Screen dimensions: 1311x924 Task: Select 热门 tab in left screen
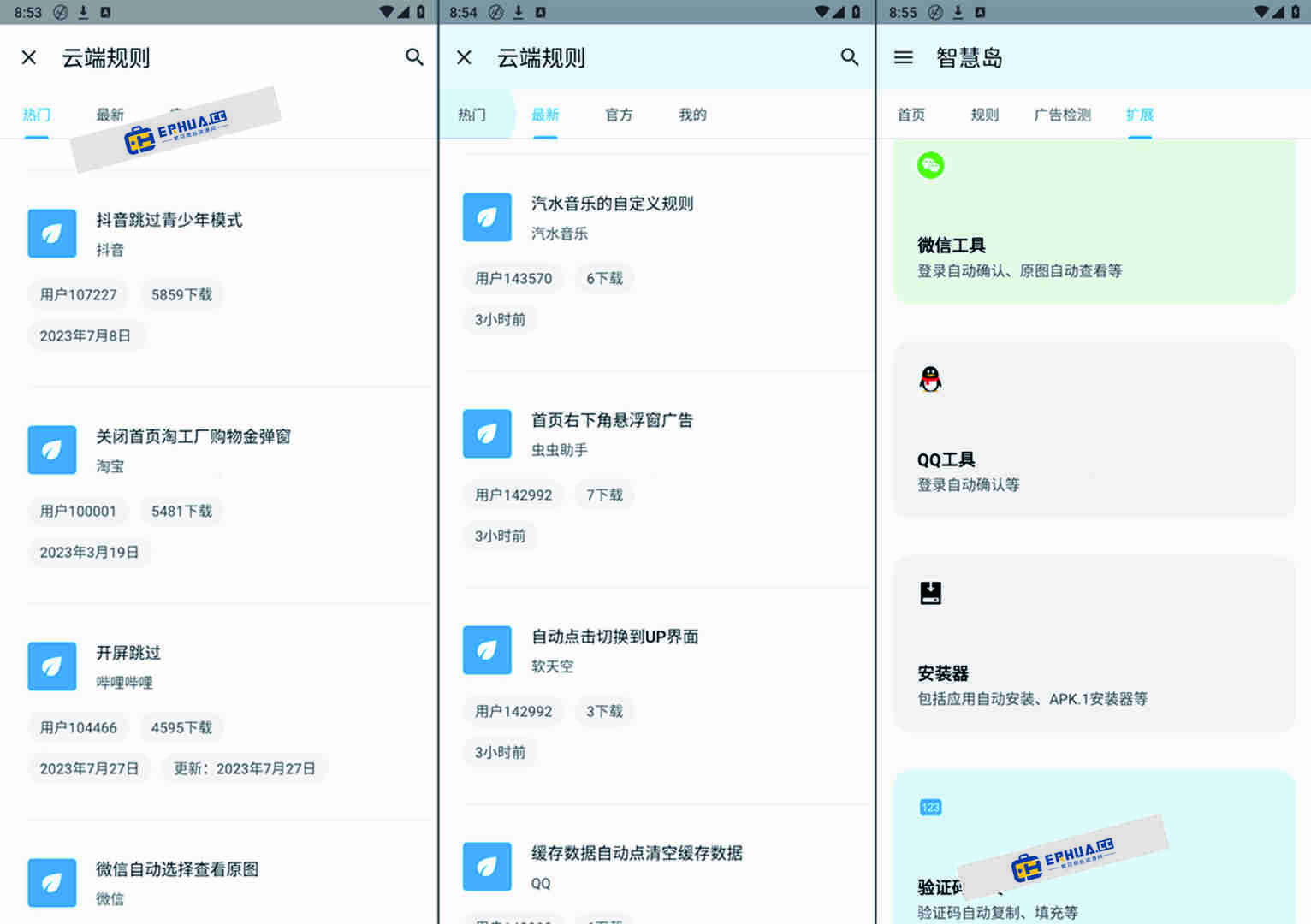pos(36,115)
